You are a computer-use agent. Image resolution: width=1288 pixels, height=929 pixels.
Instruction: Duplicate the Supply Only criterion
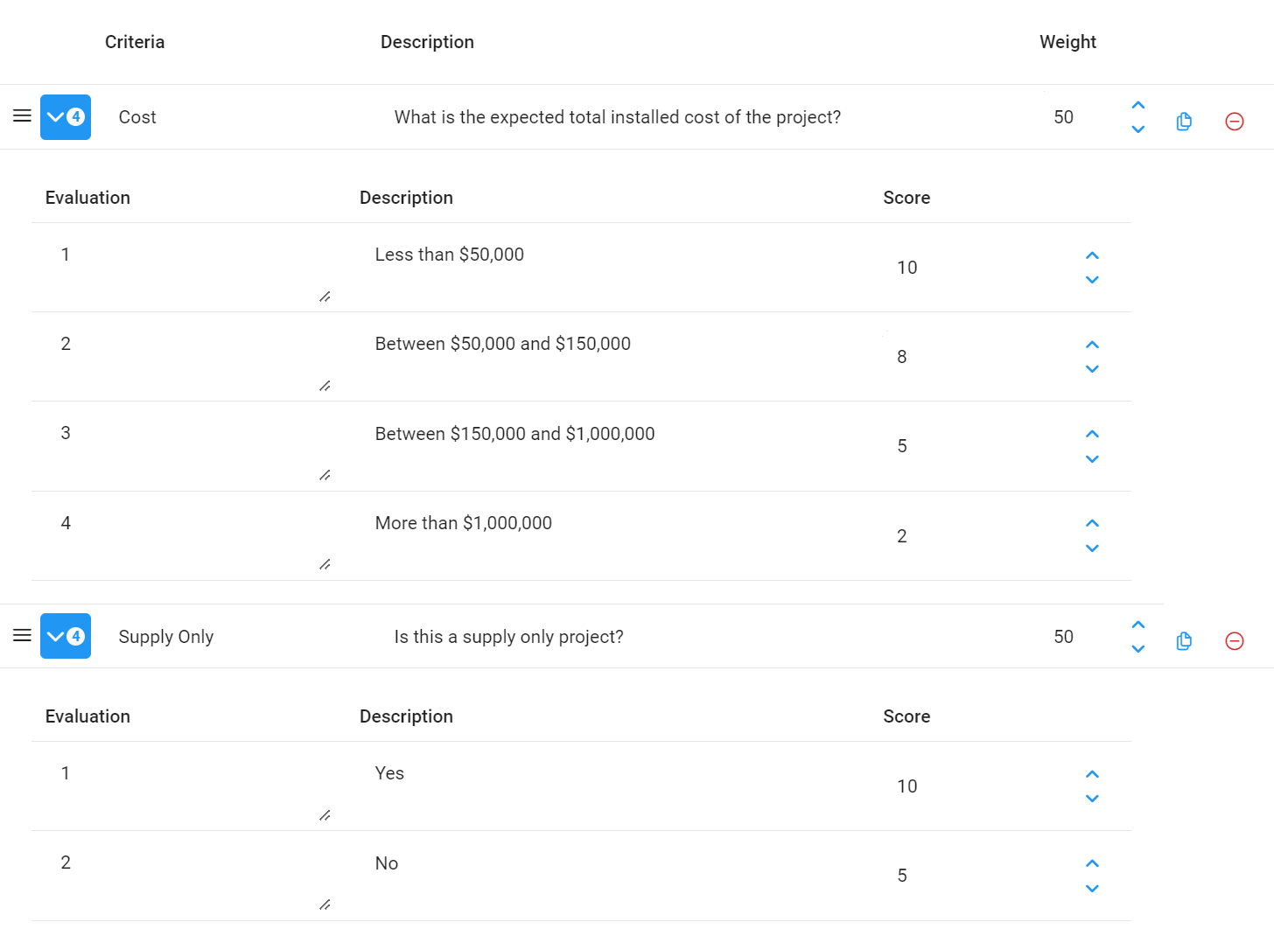pyautogui.click(x=1184, y=641)
